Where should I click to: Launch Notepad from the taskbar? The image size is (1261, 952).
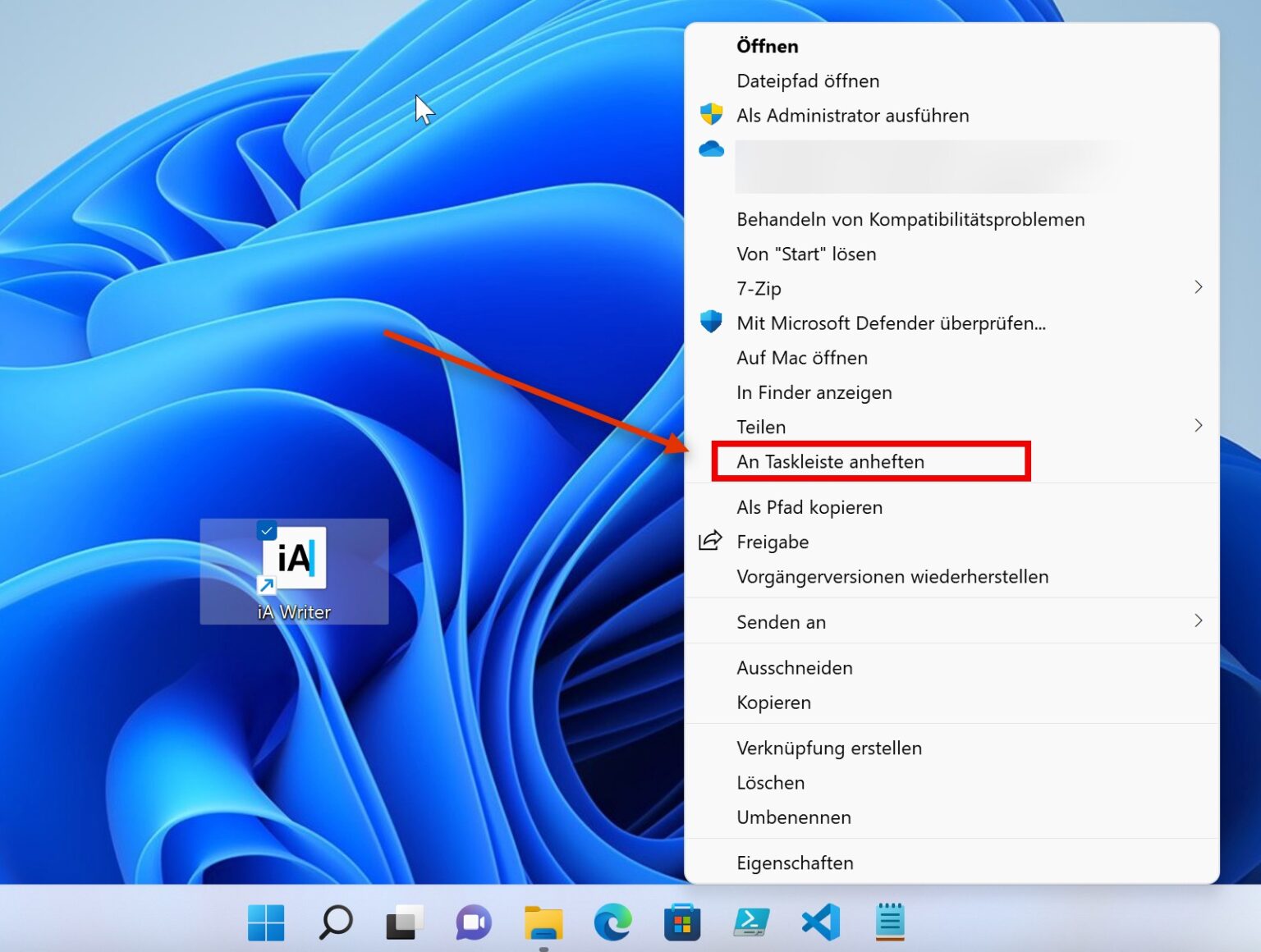(889, 921)
